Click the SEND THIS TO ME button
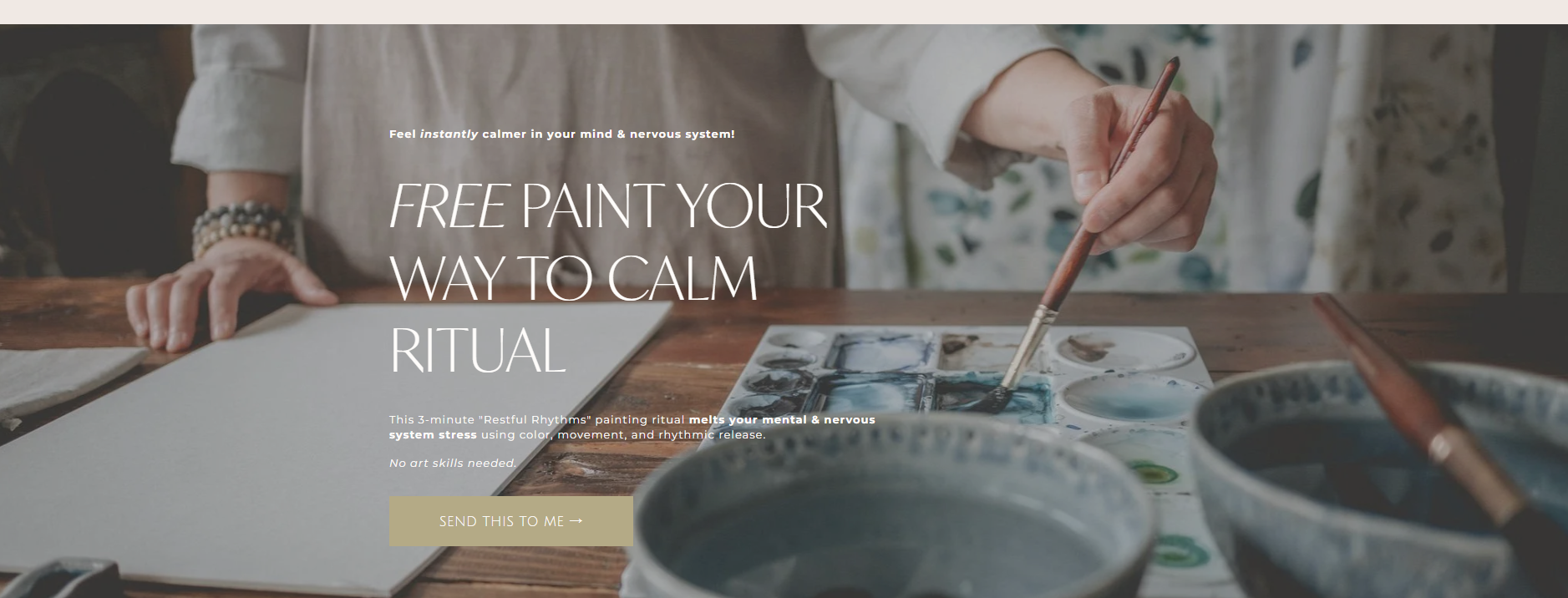Image resolution: width=1568 pixels, height=598 pixels. click(x=510, y=521)
